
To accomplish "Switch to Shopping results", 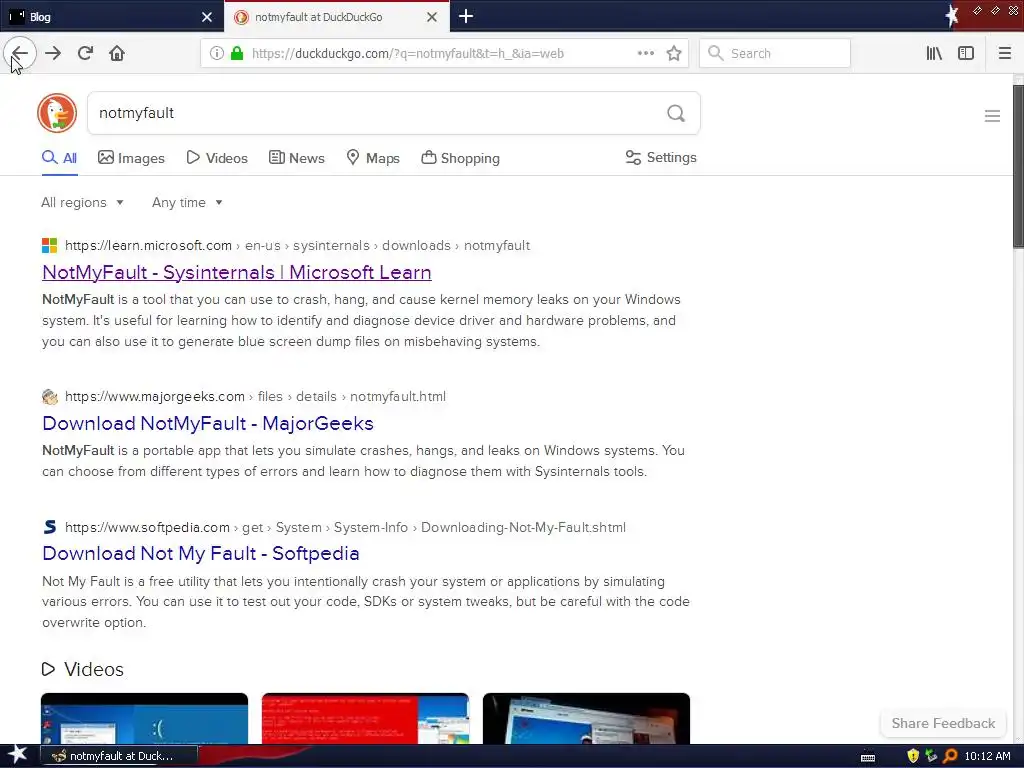I will (x=460, y=158).
